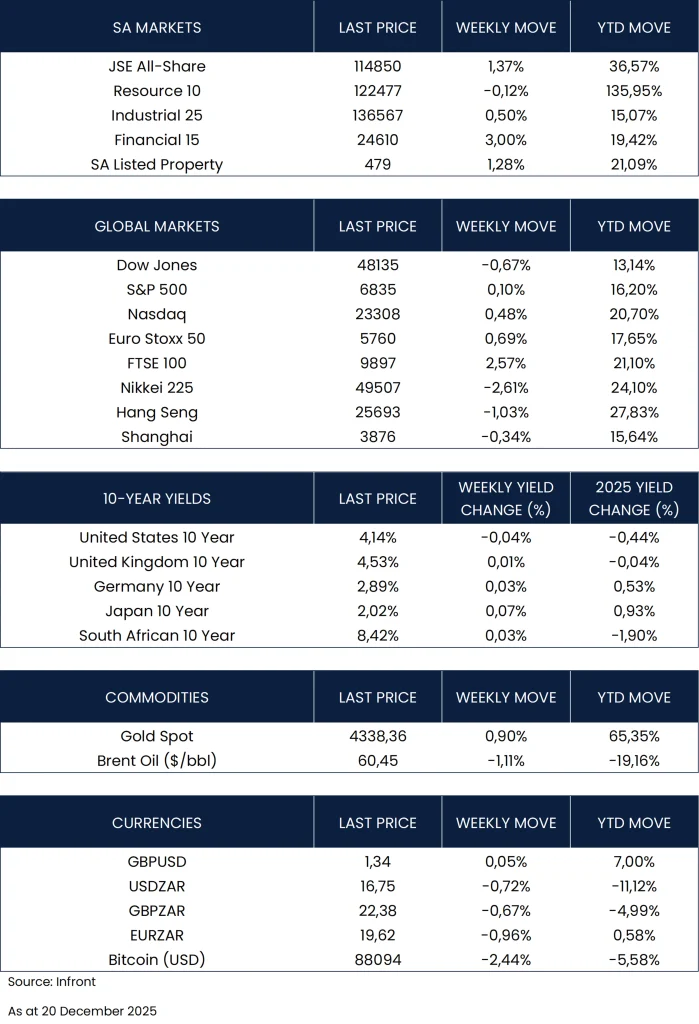Click the 2025 YIELD CHANGE (%) column header
The height and width of the screenshot is (1024, 699).
(634, 498)
